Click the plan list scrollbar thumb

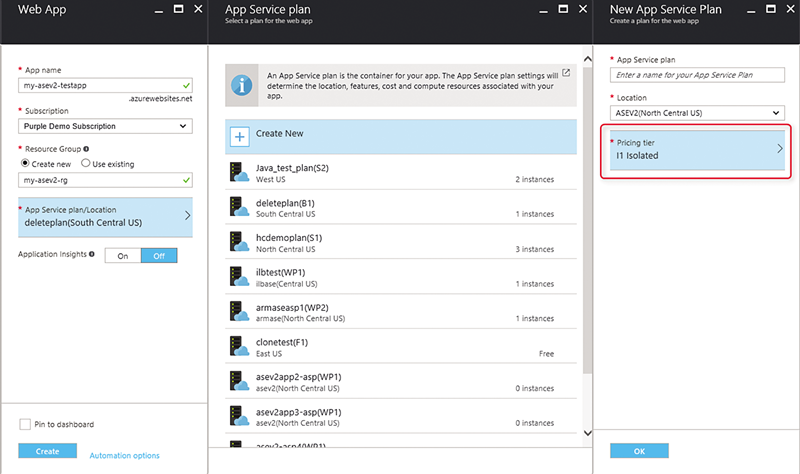(587, 220)
